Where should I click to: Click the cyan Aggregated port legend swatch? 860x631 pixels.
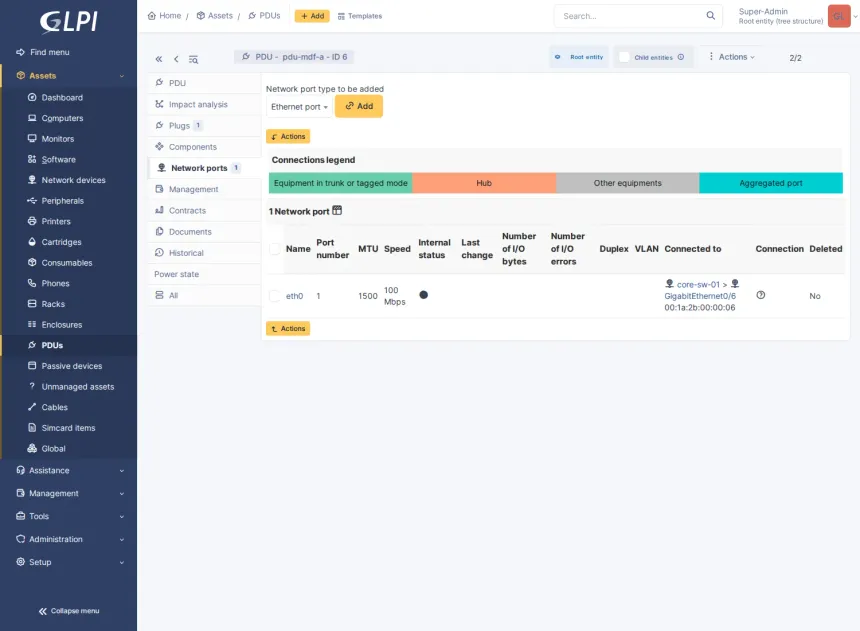click(771, 183)
